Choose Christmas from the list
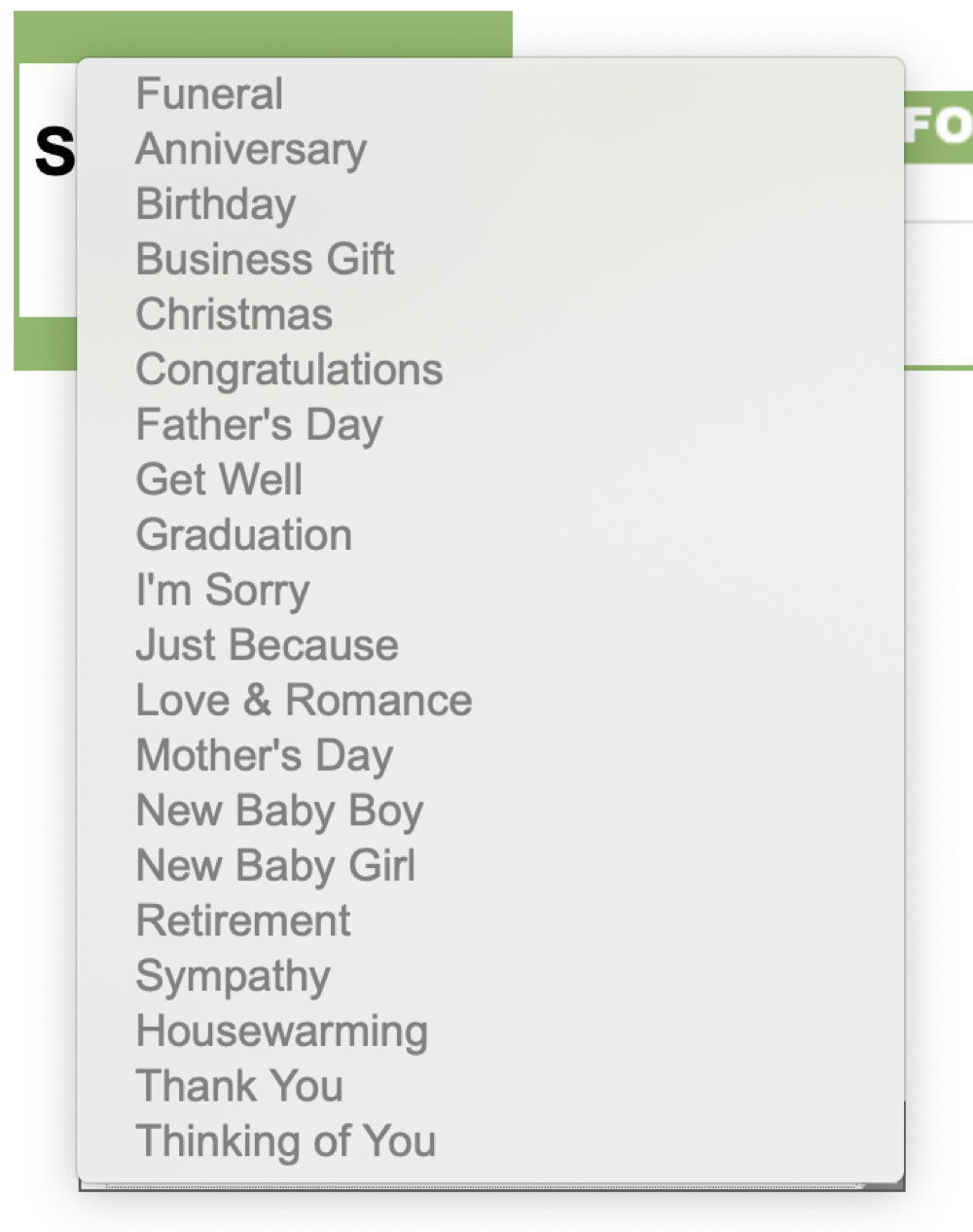The width and height of the screenshot is (973, 1232). [234, 314]
